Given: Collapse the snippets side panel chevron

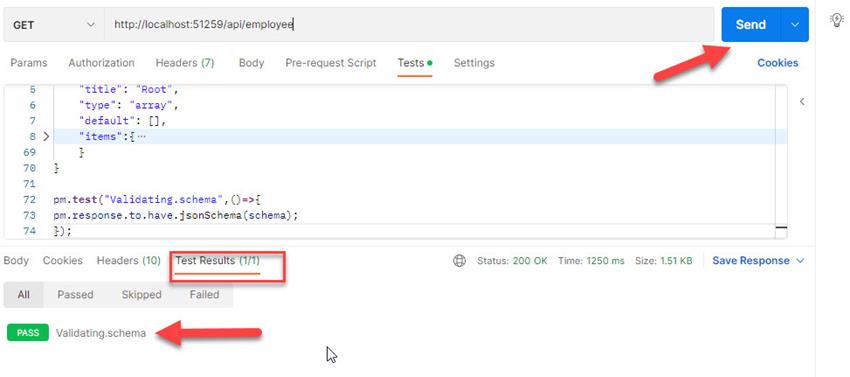Looking at the screenshot, I should pos(802,101).
